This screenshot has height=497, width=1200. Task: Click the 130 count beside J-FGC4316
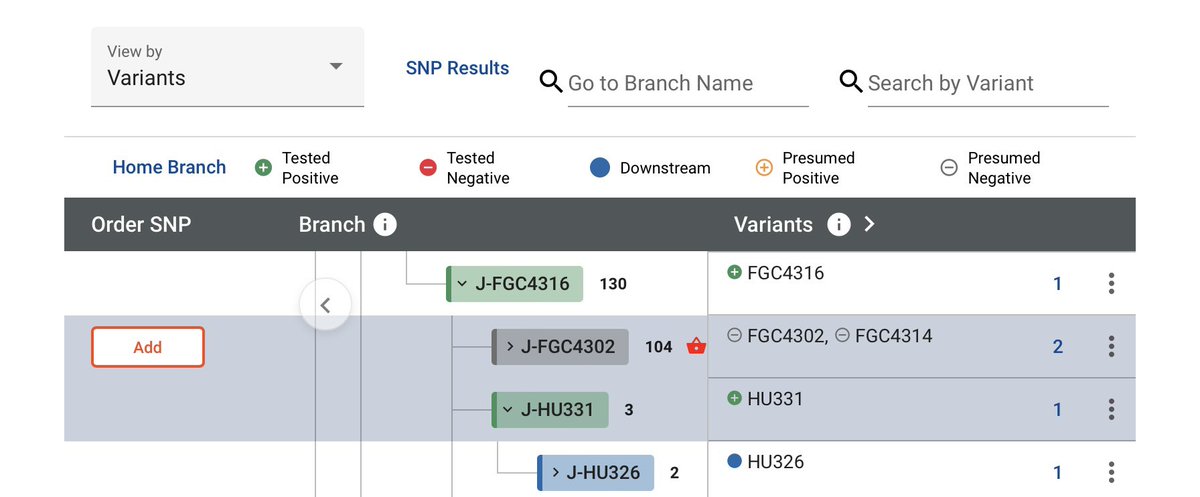pyautogui.click(x=613, y=284)
